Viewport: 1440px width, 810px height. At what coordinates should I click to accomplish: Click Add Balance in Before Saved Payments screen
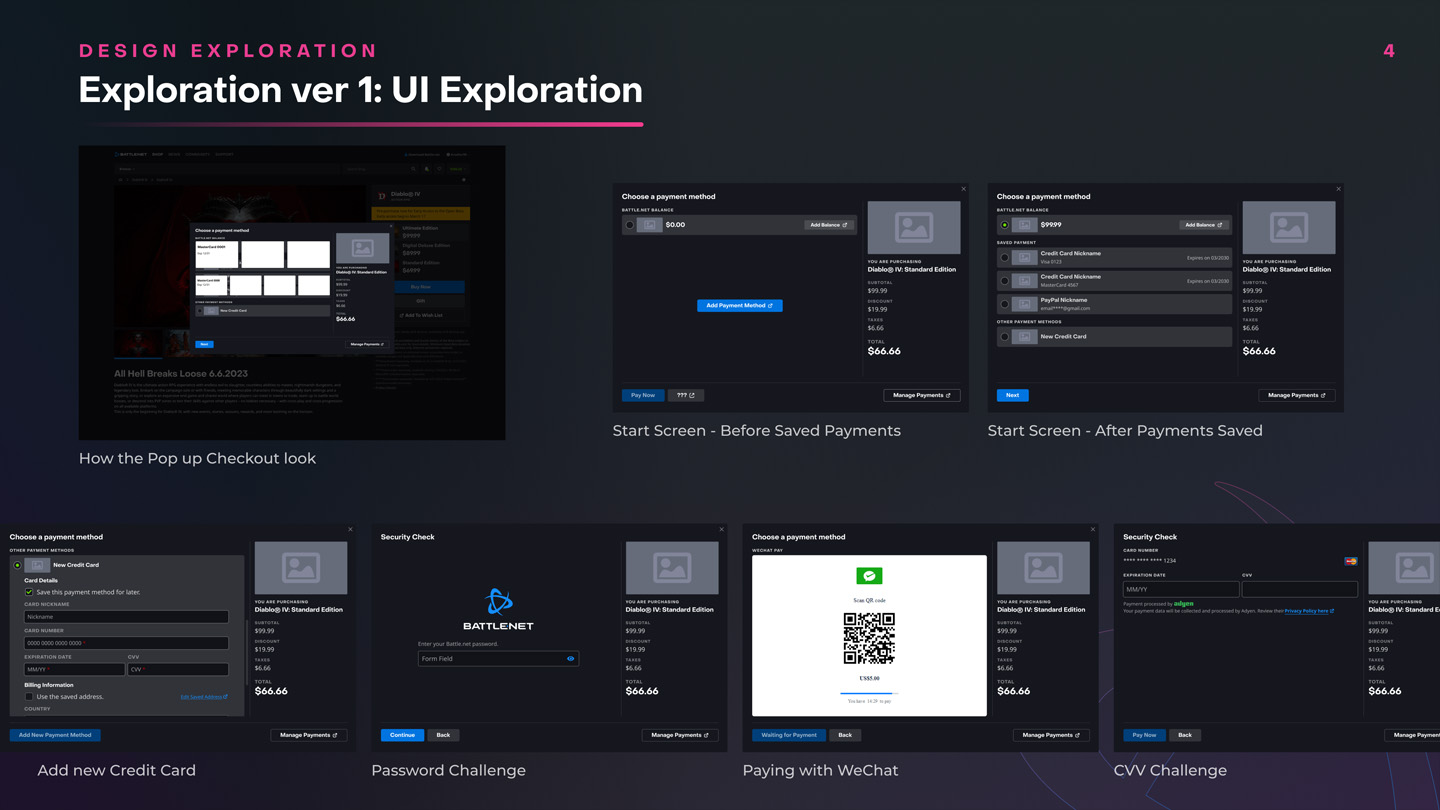point(828,225)
